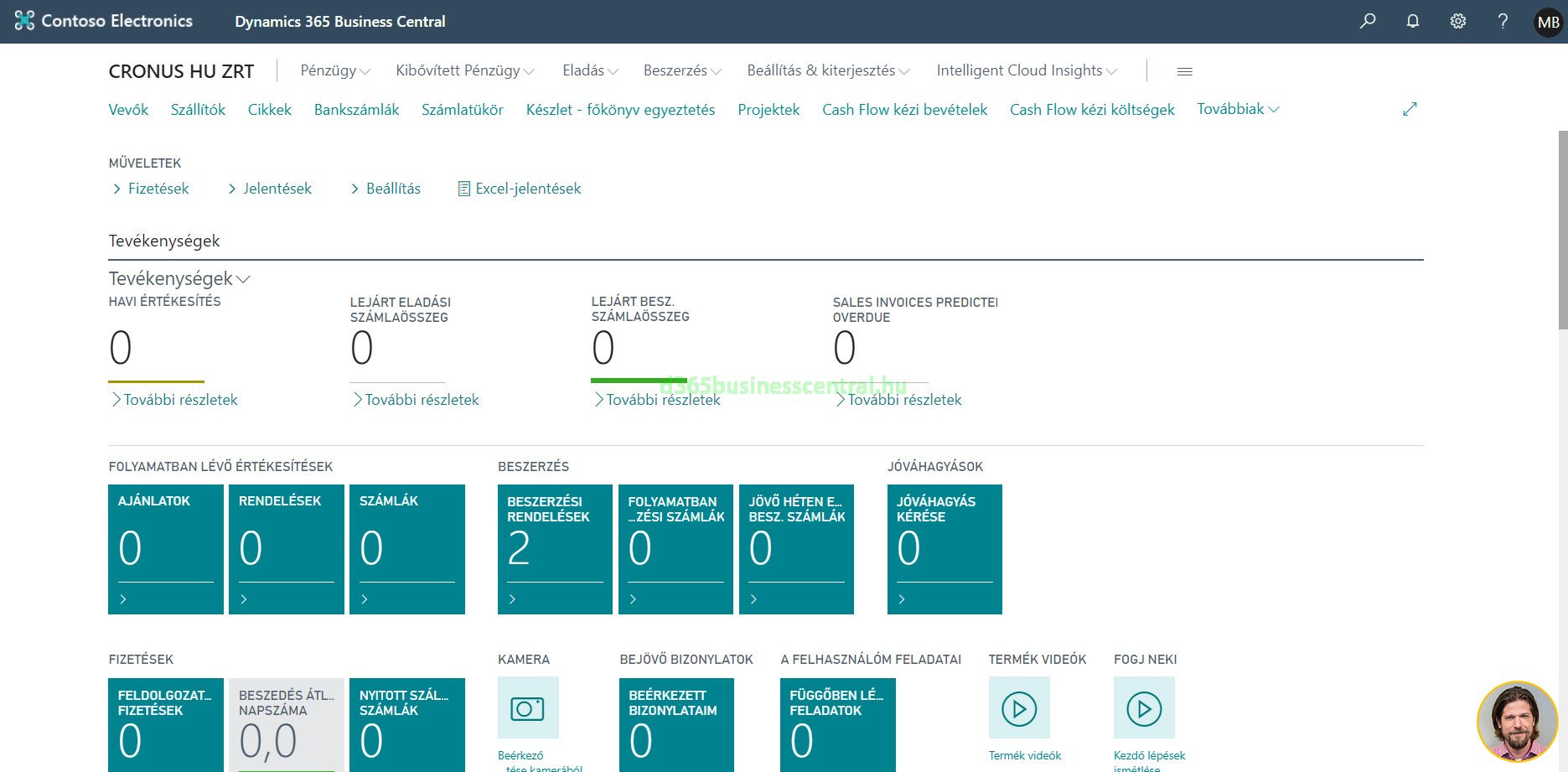The height and width of the screenshot is (772, 1568).
Task: Open the Bankszámlák link
Action: (356, 110)
